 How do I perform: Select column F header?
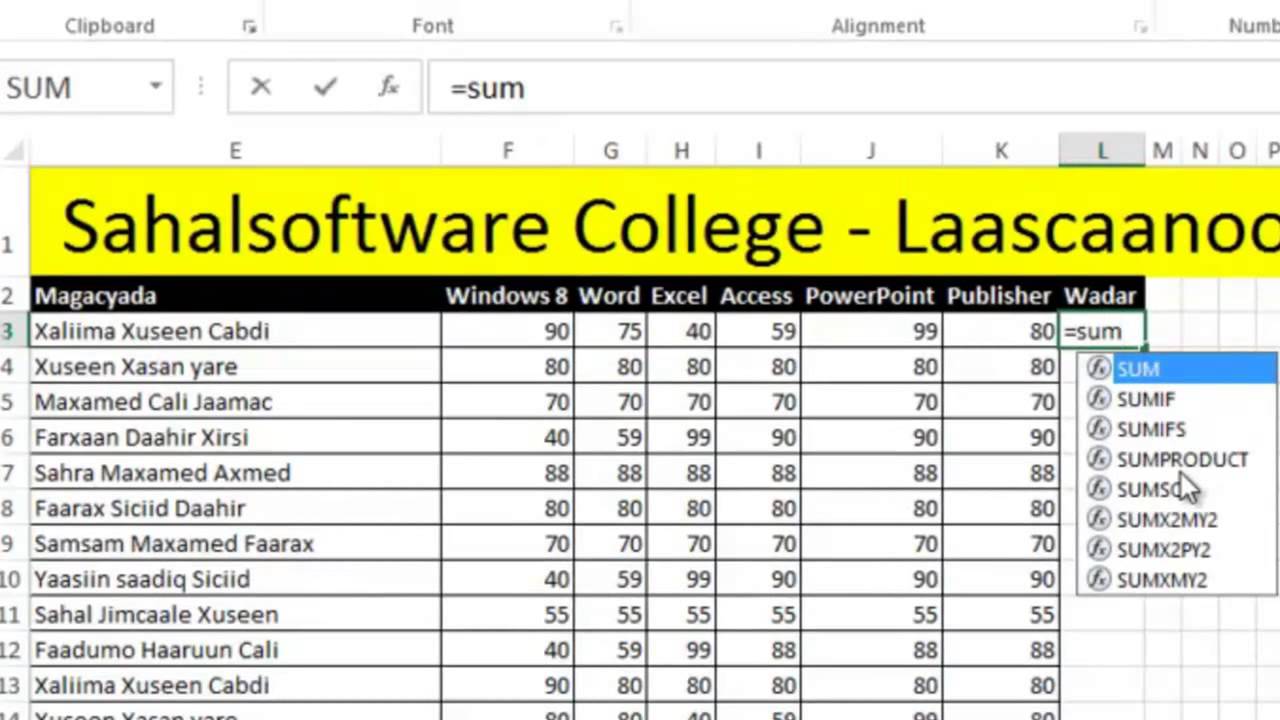(508, 151)
